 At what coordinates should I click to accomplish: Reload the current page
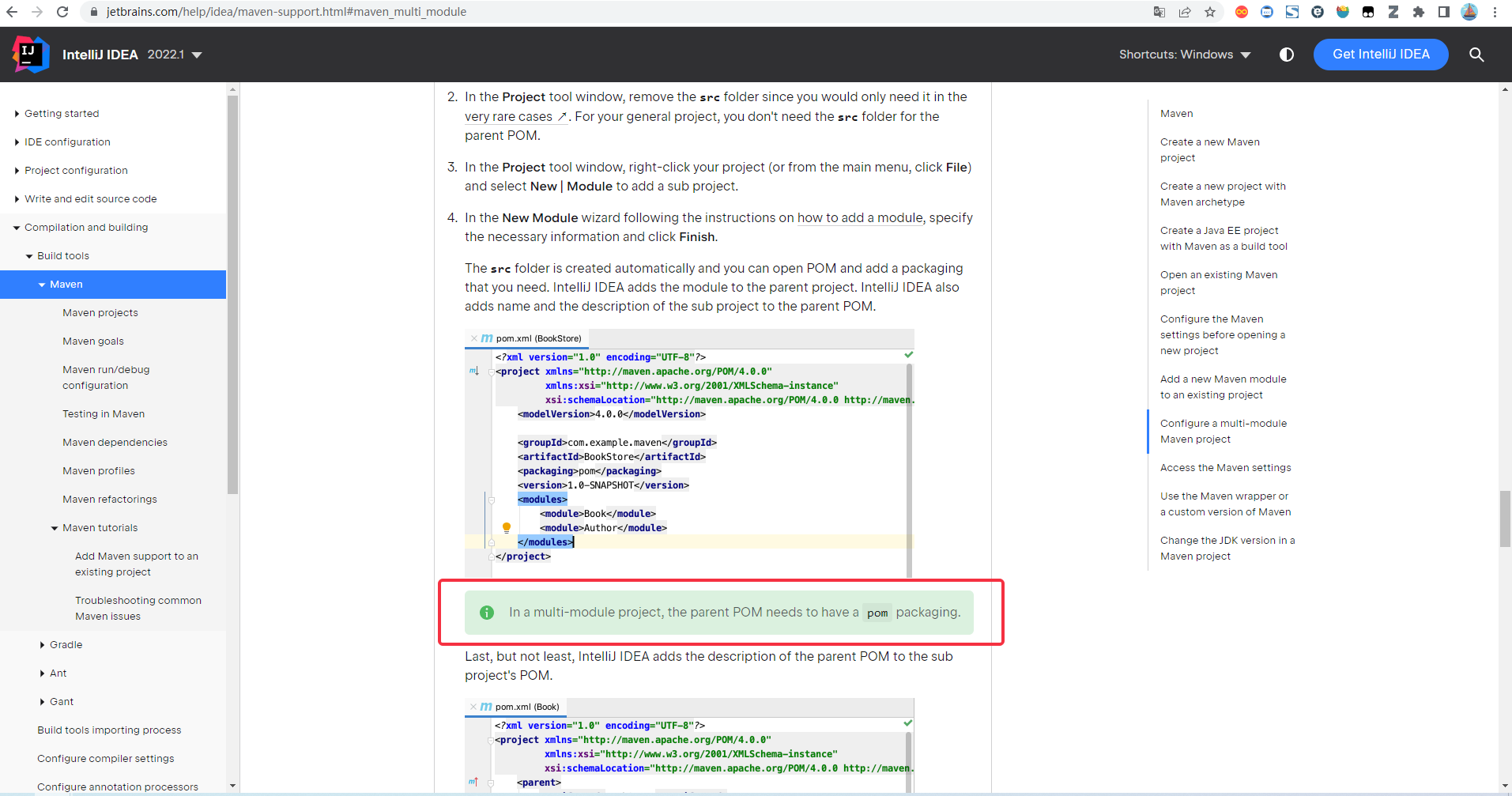point(62,12)
